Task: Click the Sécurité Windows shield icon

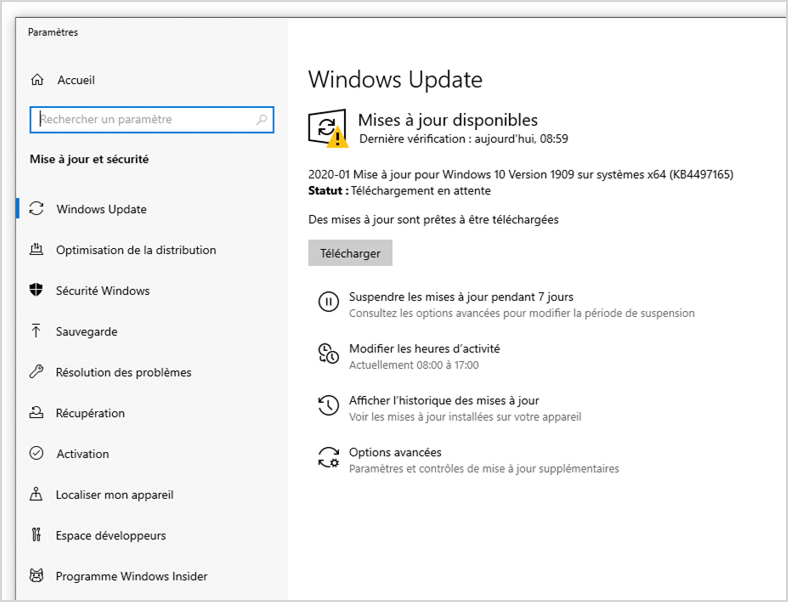Action: [x=36, y=290]
